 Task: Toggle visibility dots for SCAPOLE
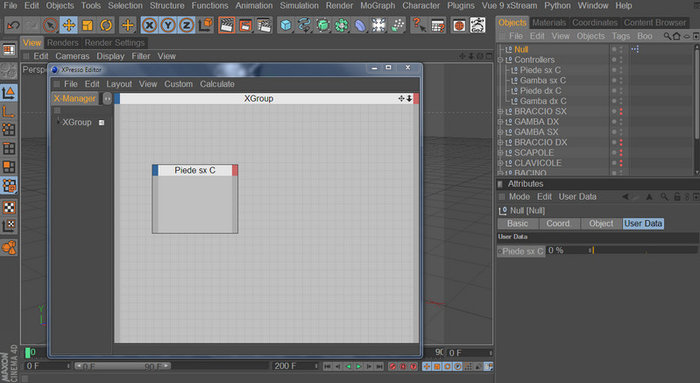[621, 153]
